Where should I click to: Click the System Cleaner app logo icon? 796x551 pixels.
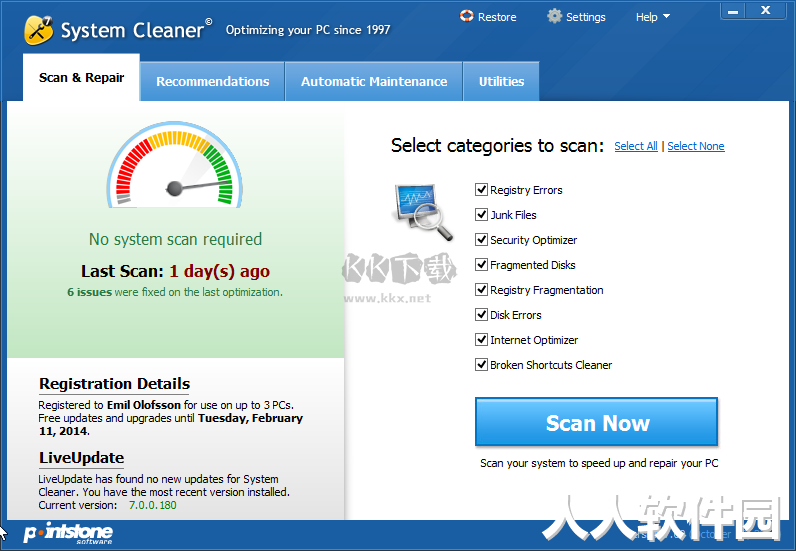coord(39,30)
